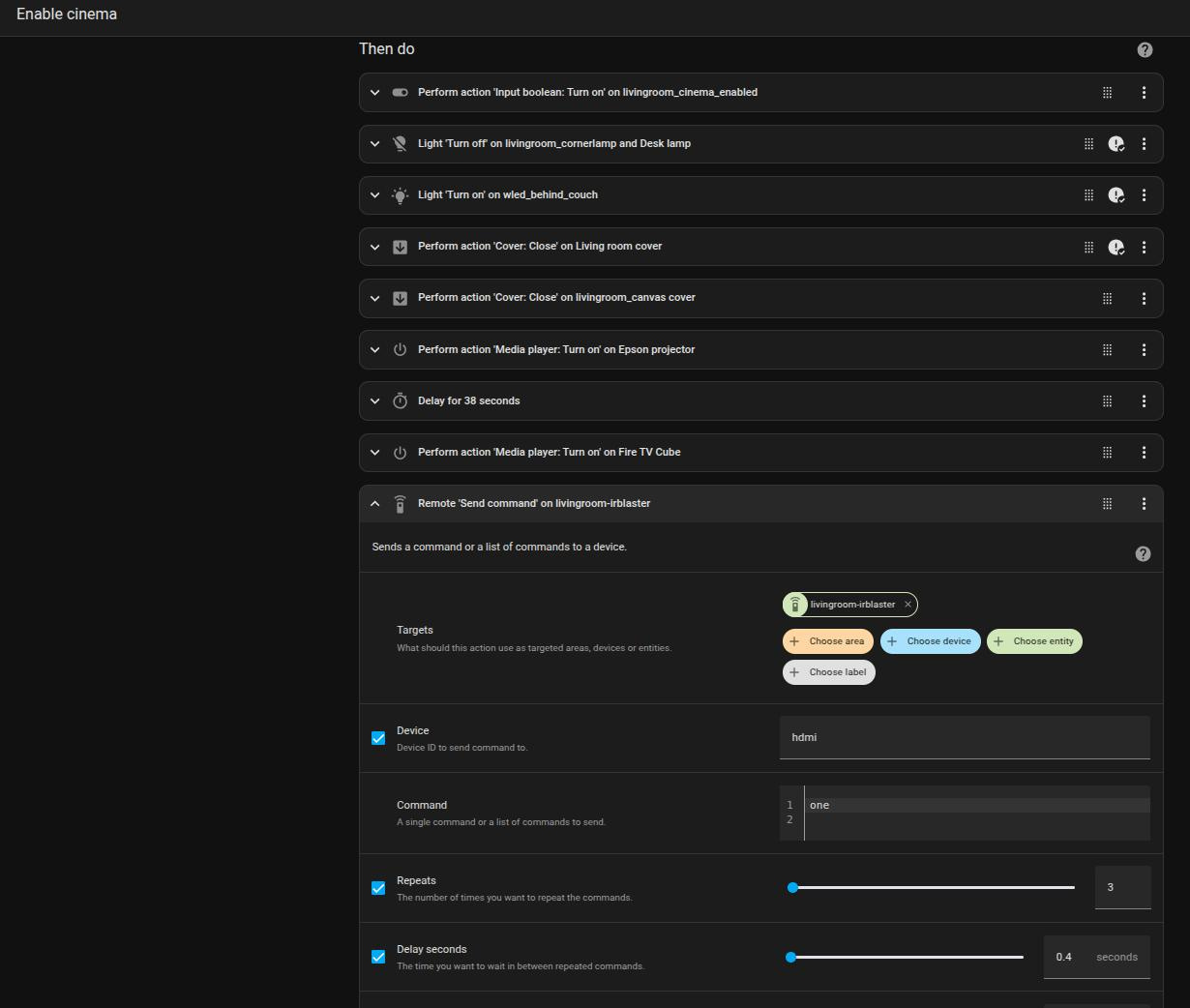Open overflow menu for Delay for 38 seconds
The height and width of the screenshot is (1008, 1190).
[x=1144, y=401]
